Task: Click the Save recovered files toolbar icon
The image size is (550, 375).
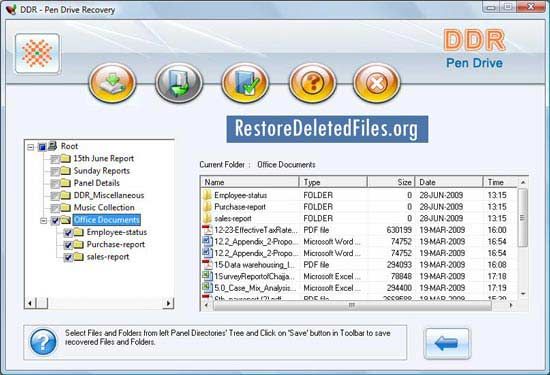Action: [112, 83]
